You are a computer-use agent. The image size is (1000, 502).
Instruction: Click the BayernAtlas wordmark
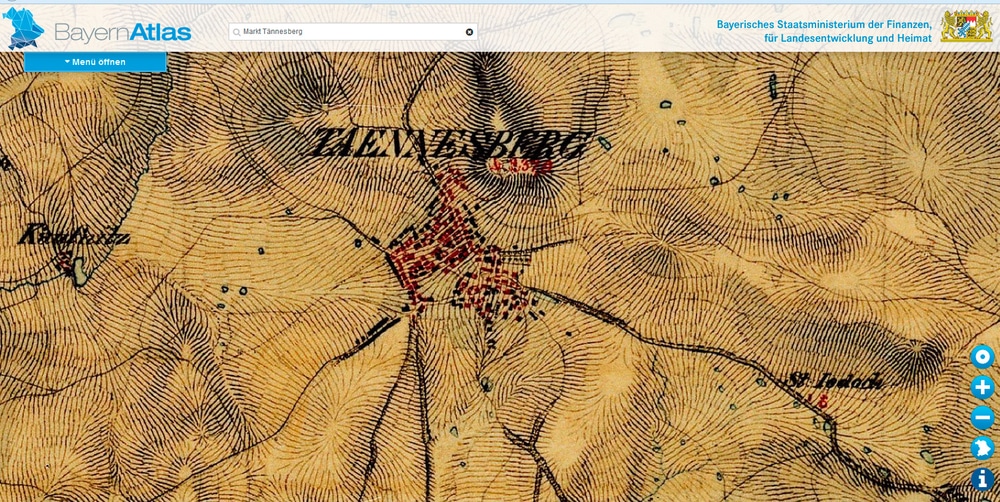click(x=122, y=32)
